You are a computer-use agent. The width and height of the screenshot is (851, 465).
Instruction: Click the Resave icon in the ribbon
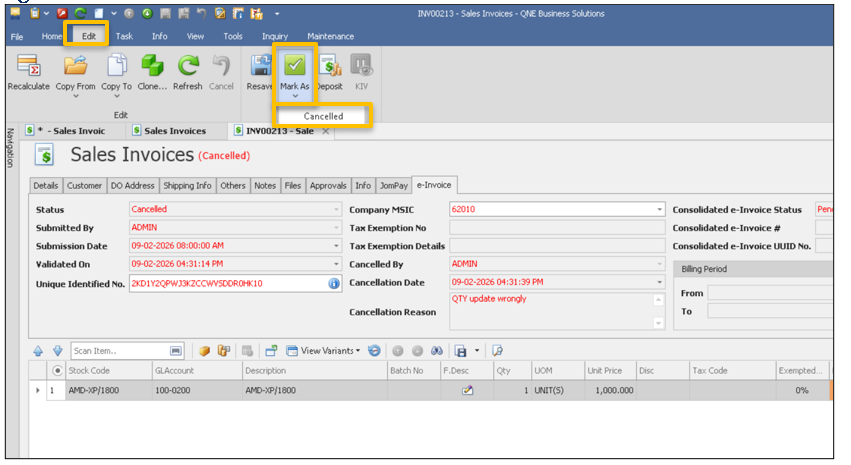click(260, 67)
